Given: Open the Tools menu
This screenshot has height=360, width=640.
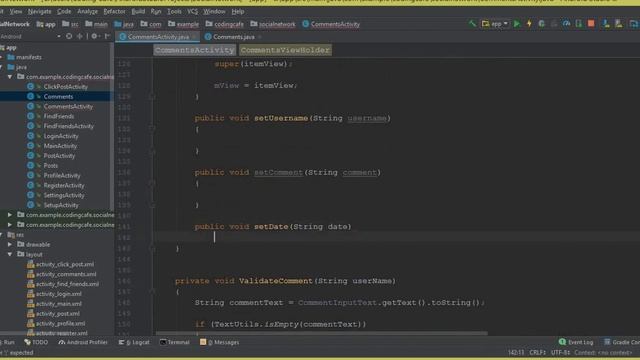Looking at the screenshot, I should [174, 11].
